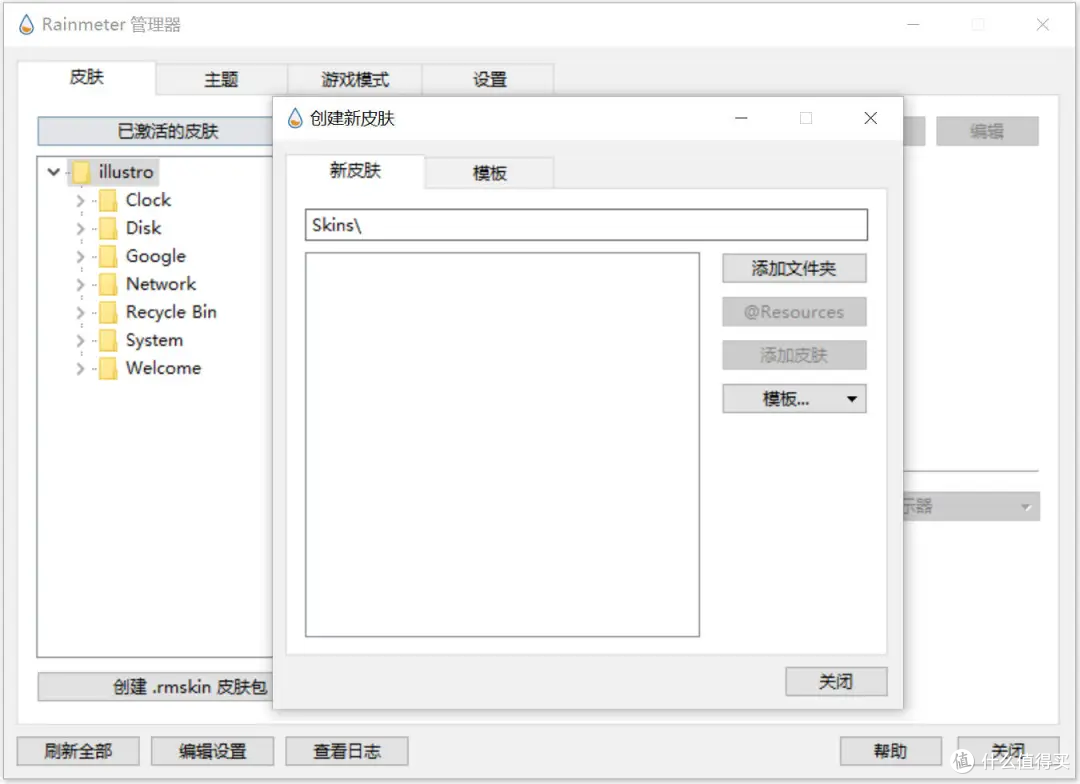The image size is (1080, 784).
Task: Open the 模板... dropdown button
Action: [794, 399]
